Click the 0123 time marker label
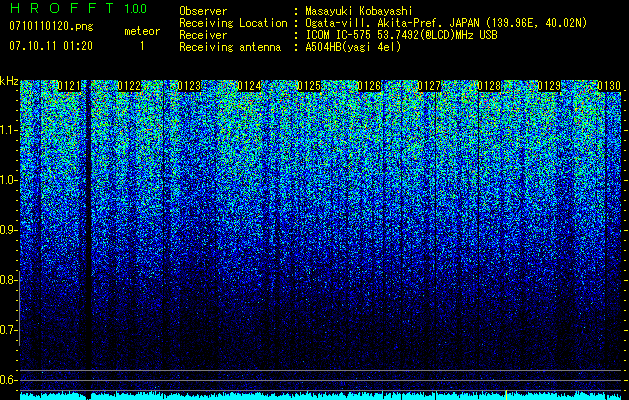 [189, 86]
